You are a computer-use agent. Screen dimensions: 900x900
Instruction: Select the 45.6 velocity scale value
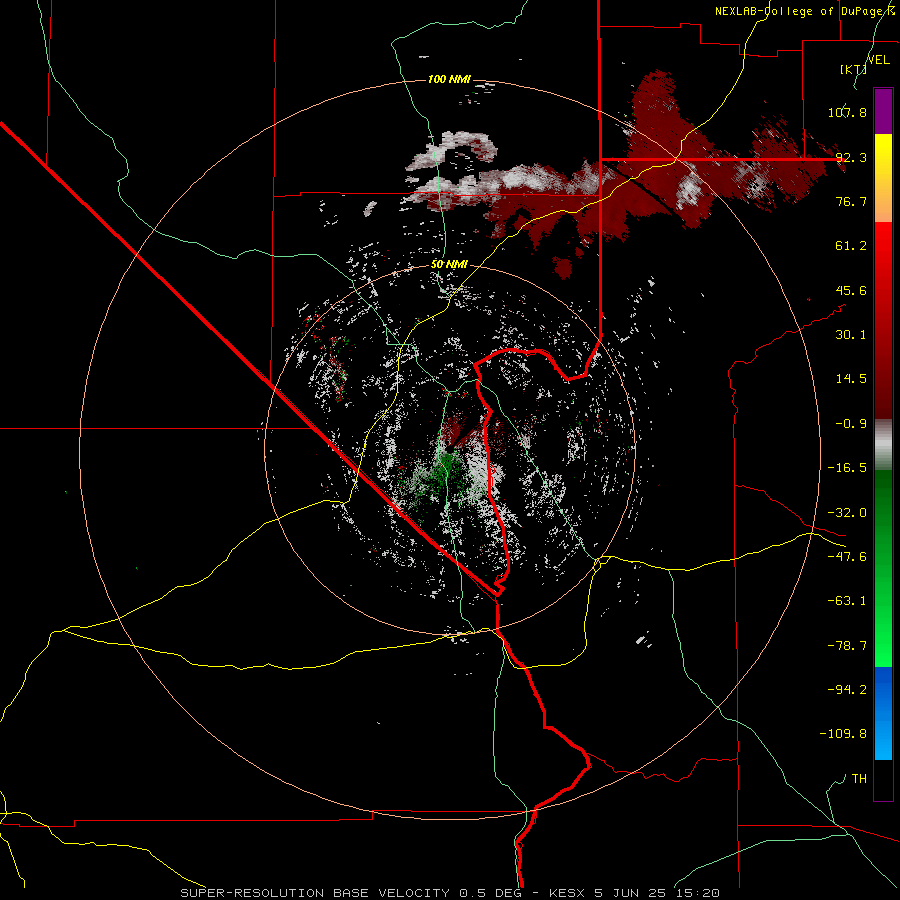[851, 290]
